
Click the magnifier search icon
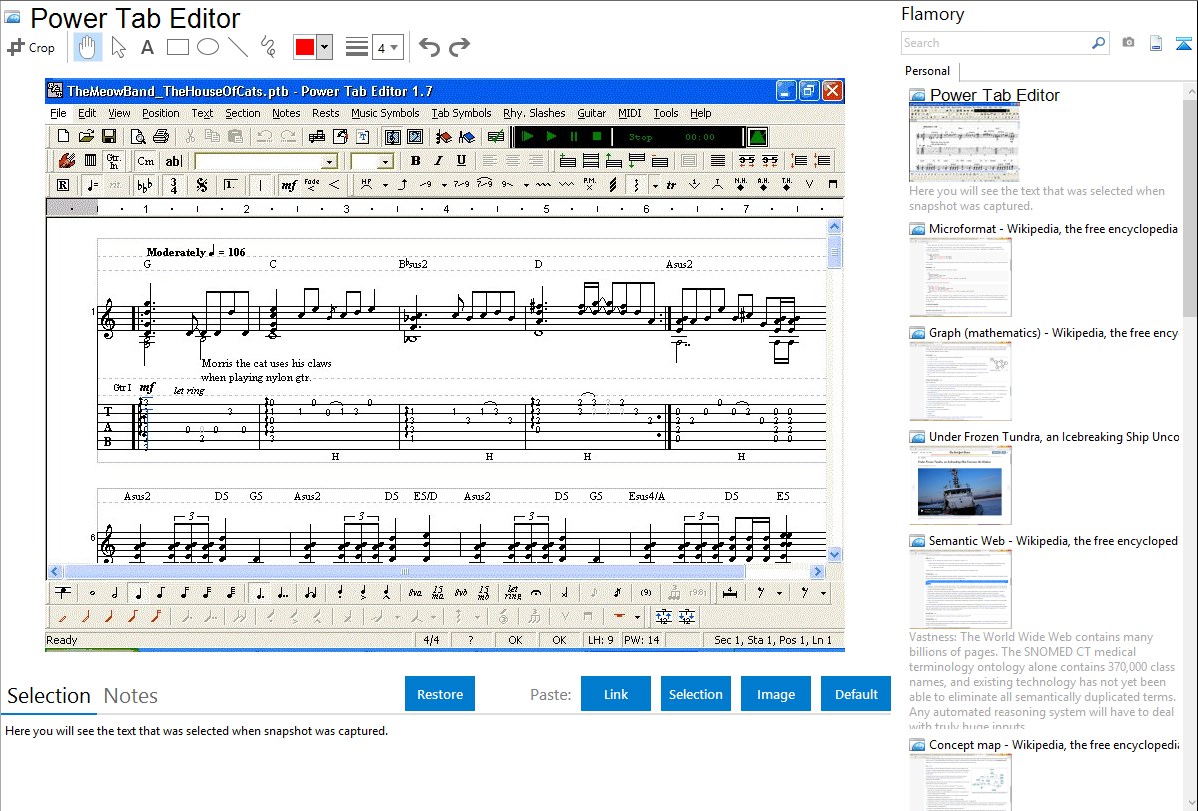coord(1098,43)
